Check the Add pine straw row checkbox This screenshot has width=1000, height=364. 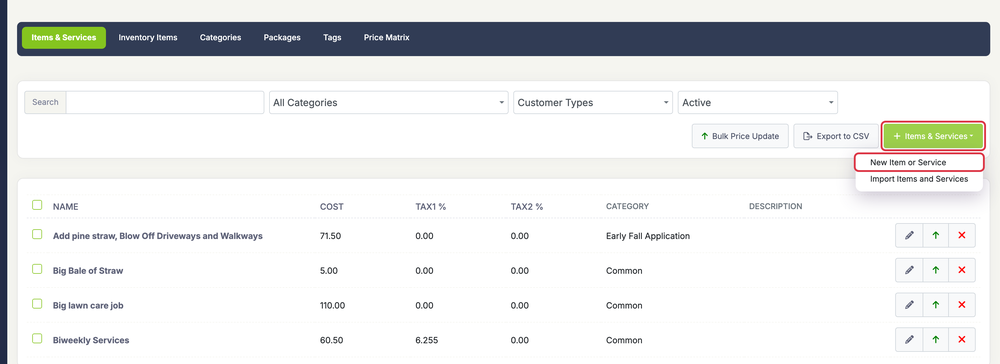tap(37, 235)
